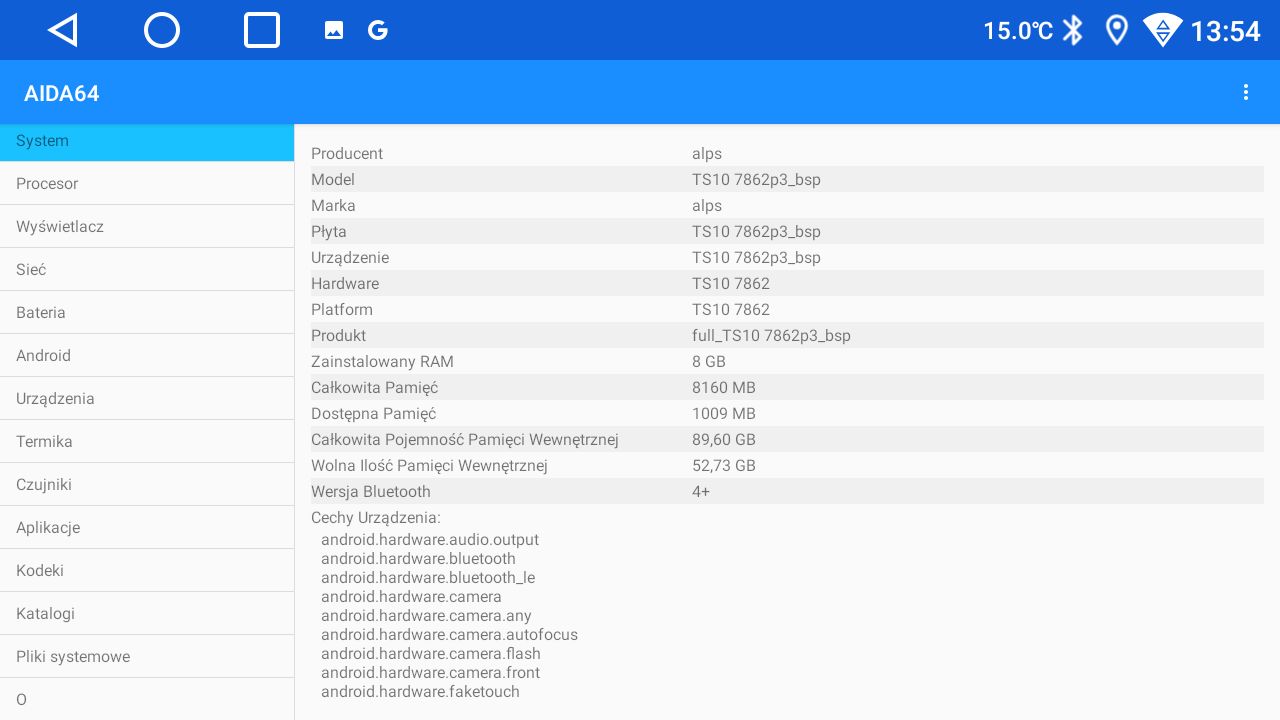Viewport: 1280px width, 720px height.
Task: Select the Zainstalowany RAM row
Action: click(787, 361)
